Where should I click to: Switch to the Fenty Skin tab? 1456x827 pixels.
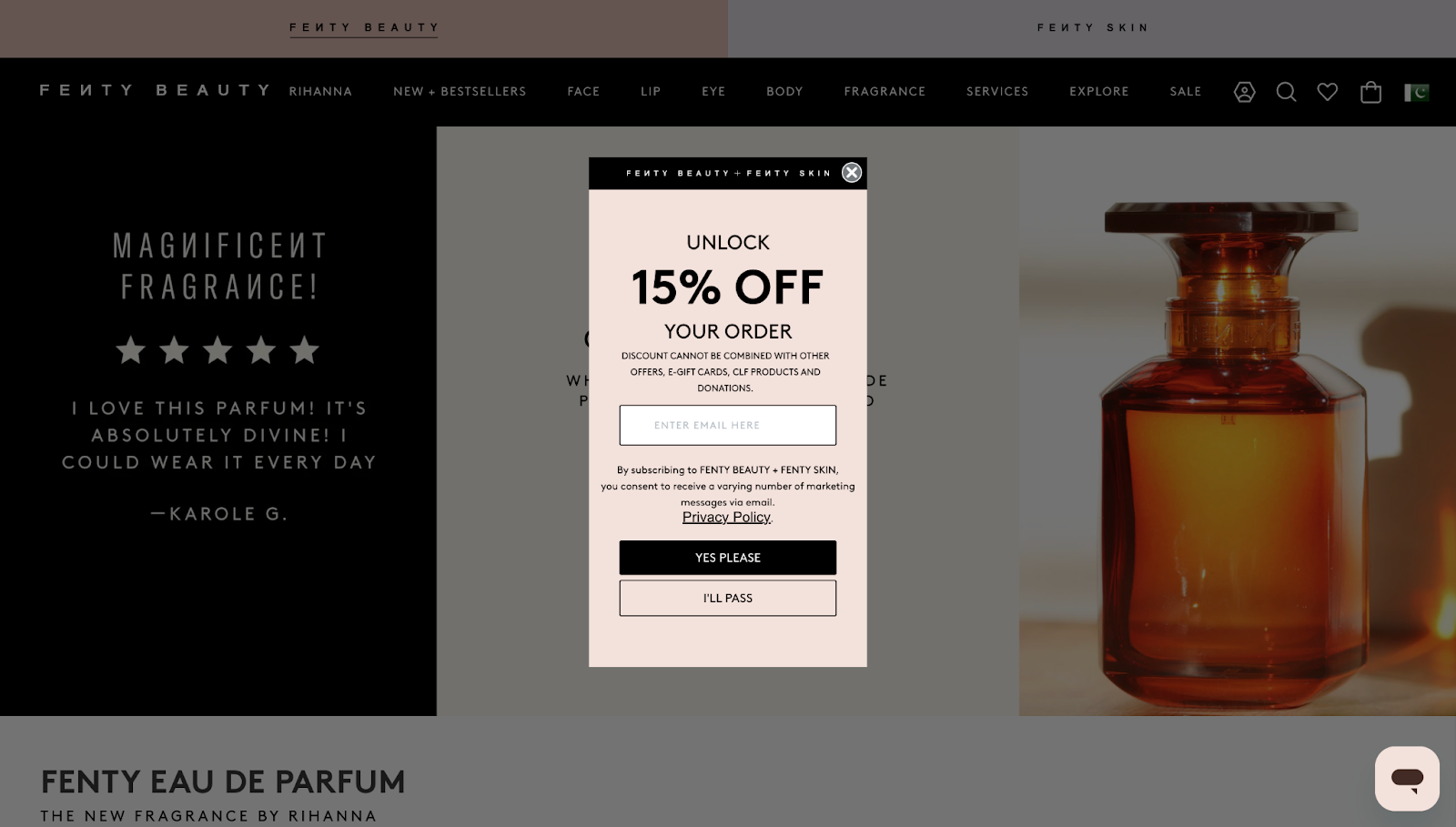tap(1092, 28)
